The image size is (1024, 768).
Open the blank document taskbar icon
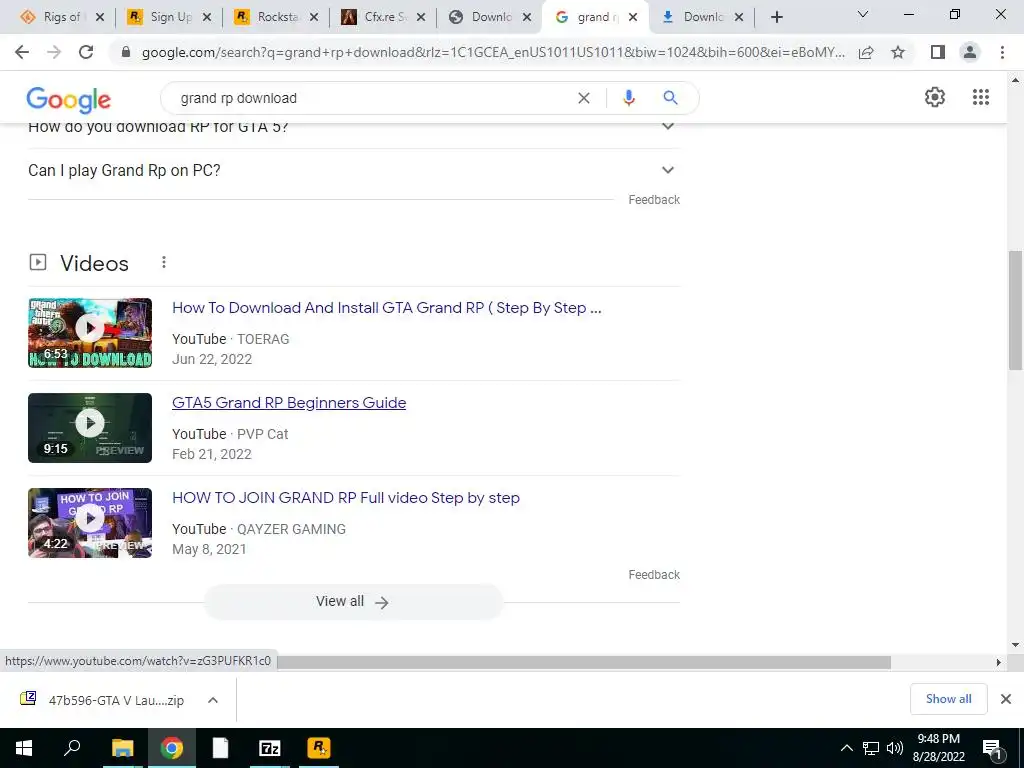coord(221,748)
